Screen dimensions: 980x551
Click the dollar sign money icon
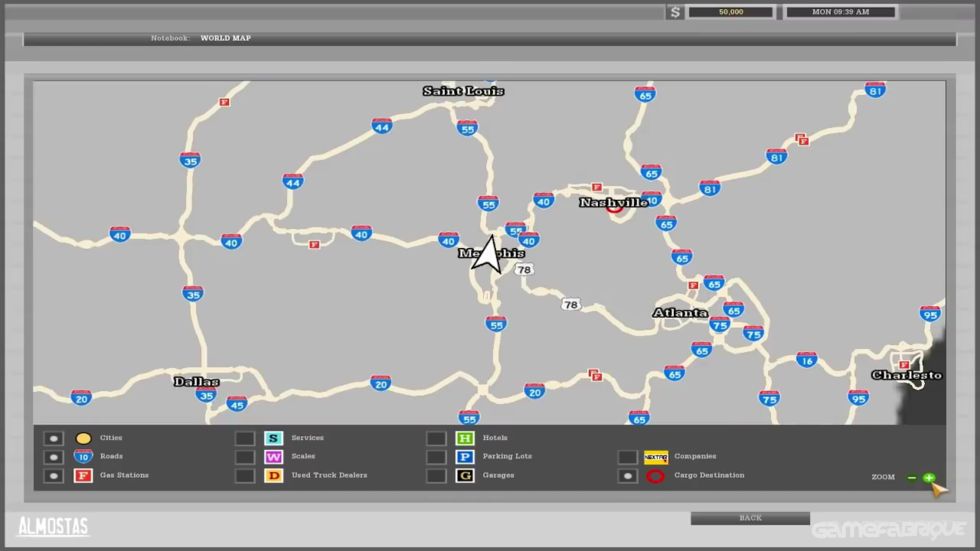(x=674, y=12)
